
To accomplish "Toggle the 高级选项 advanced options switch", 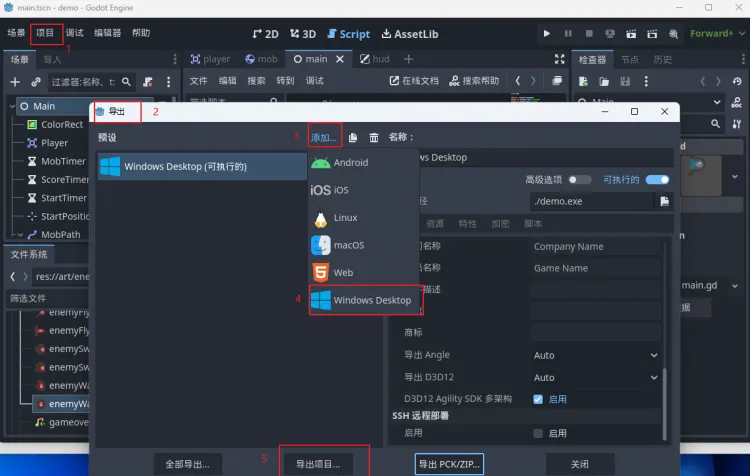I will click(x=580, y=180).
